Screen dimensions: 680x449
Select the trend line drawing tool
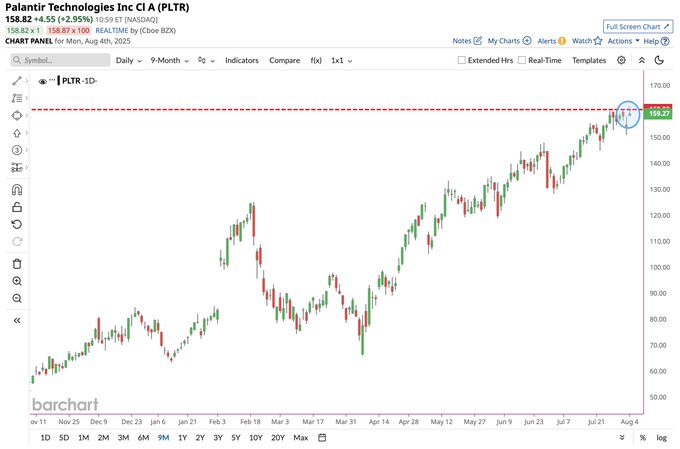17,81
